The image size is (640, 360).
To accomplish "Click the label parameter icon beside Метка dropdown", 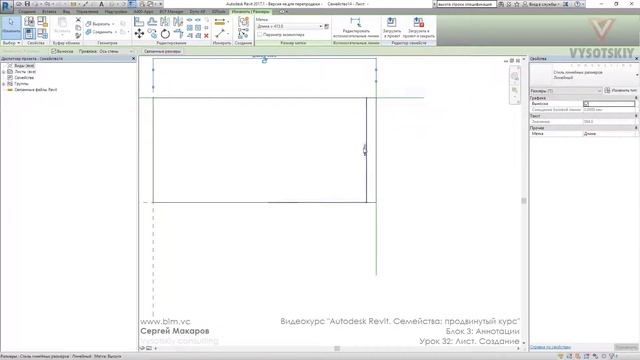I will (327, 26).
